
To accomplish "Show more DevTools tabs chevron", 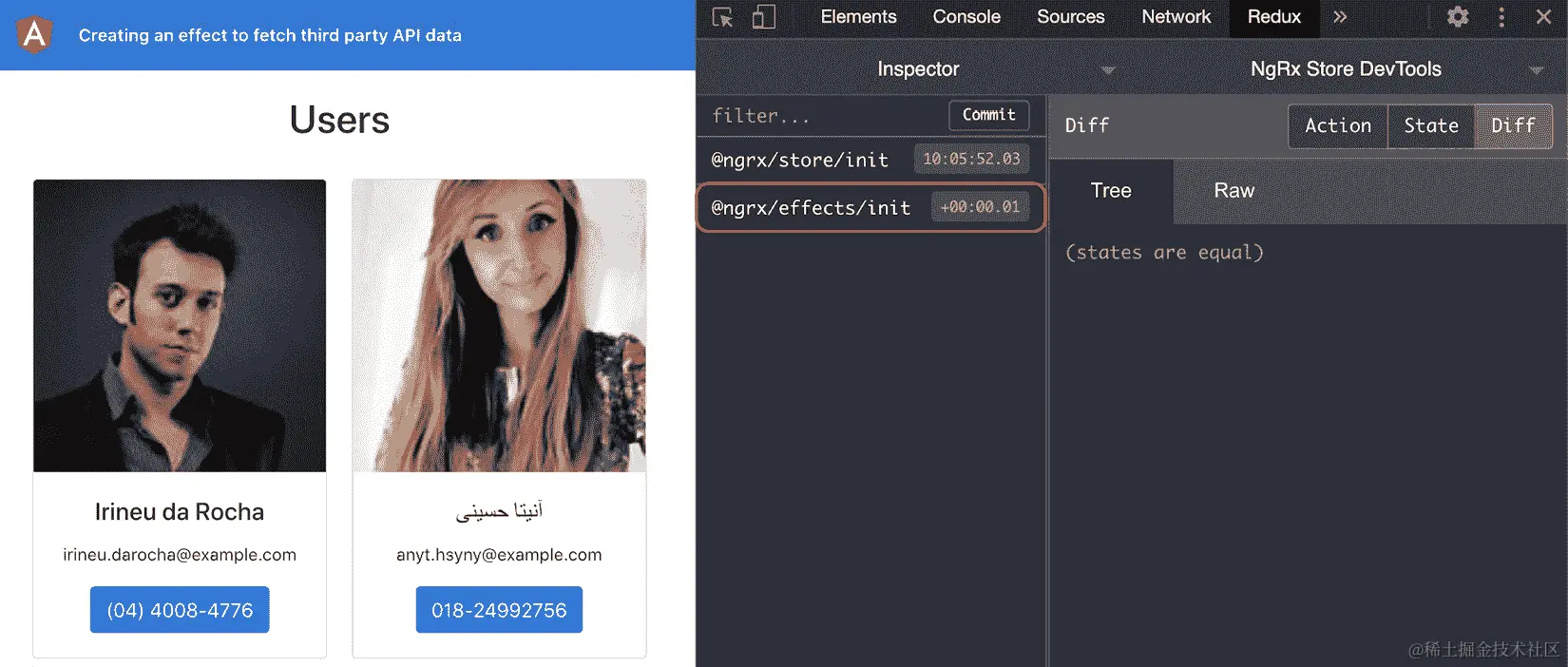I will pos(1340,17).
